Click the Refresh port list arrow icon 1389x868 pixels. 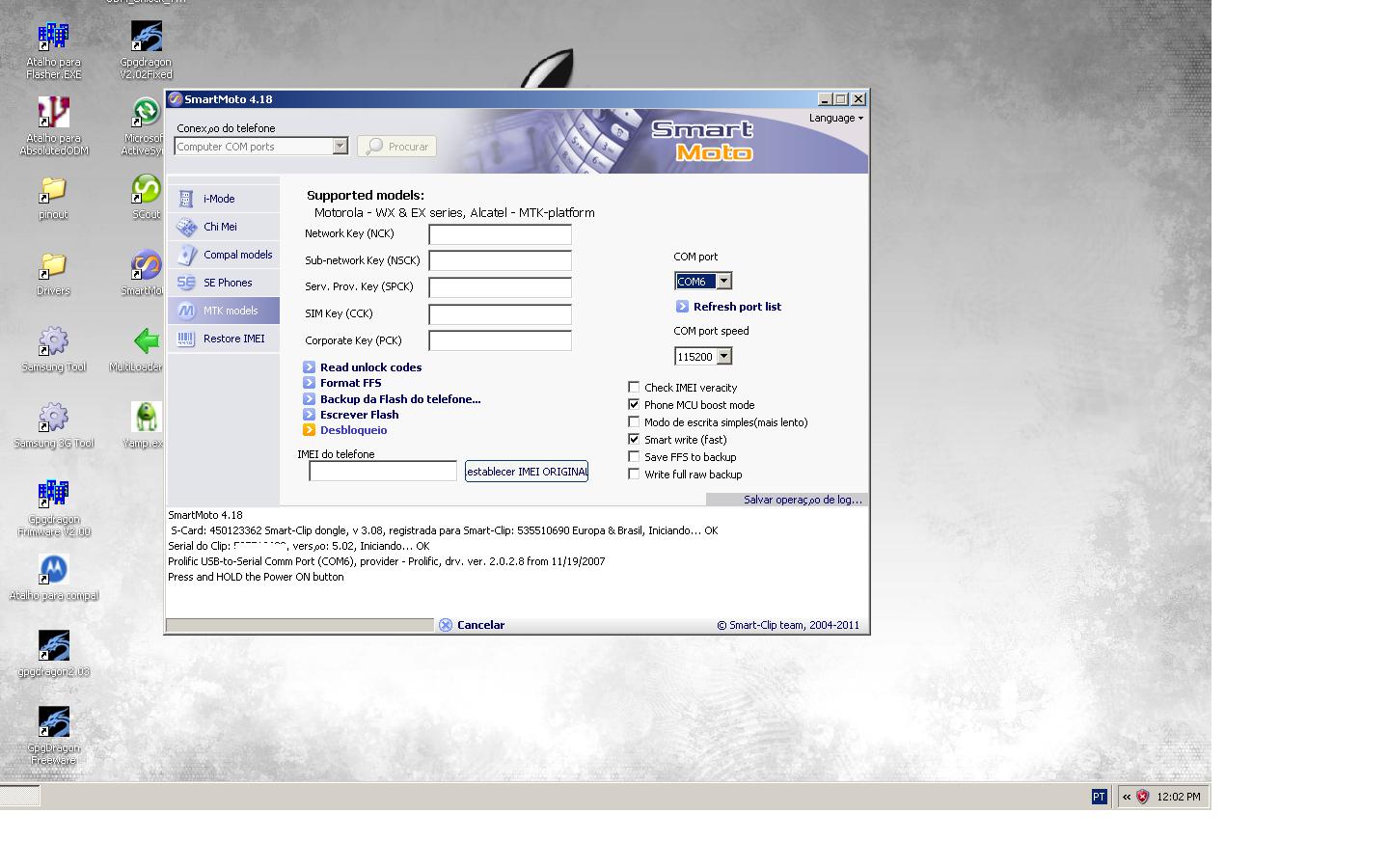[x=682, y=307]
